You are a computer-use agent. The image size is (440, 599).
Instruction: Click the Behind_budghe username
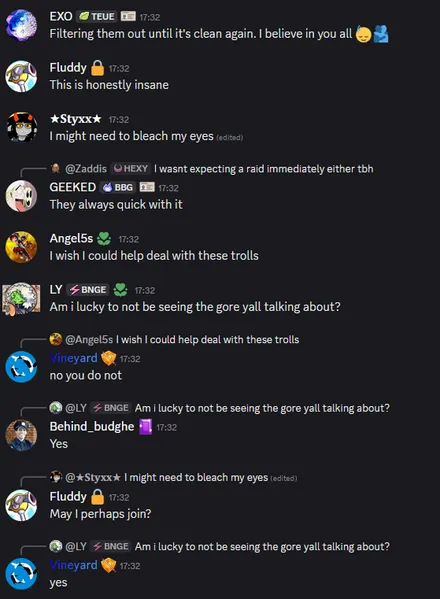(x=92, y=426)
